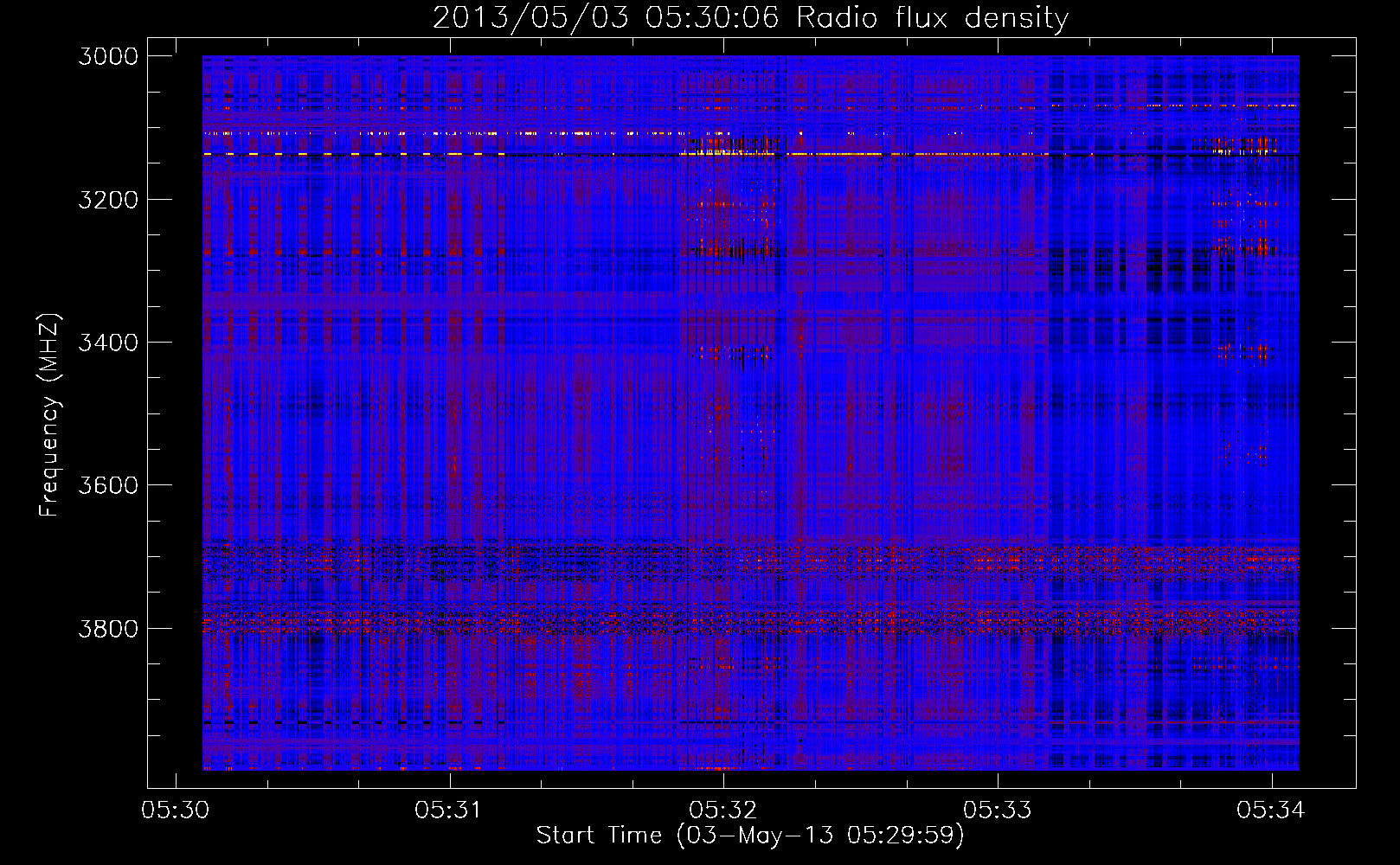1400x865 pixels.
Task: Click the 05:34 time tick label
Action: tap(1271, 810)
